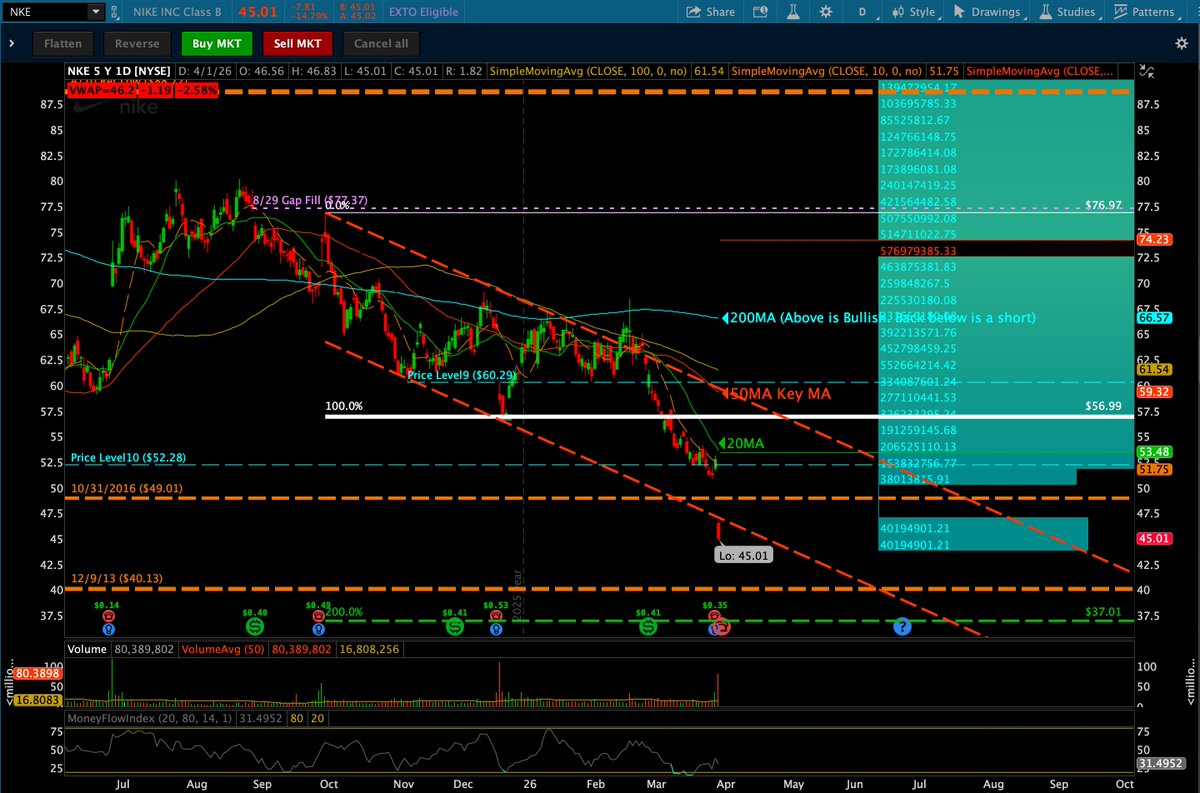The height and width of the screenshot is (793, 1200).
Task: Click the Reverse button
Action: [137, 43]
